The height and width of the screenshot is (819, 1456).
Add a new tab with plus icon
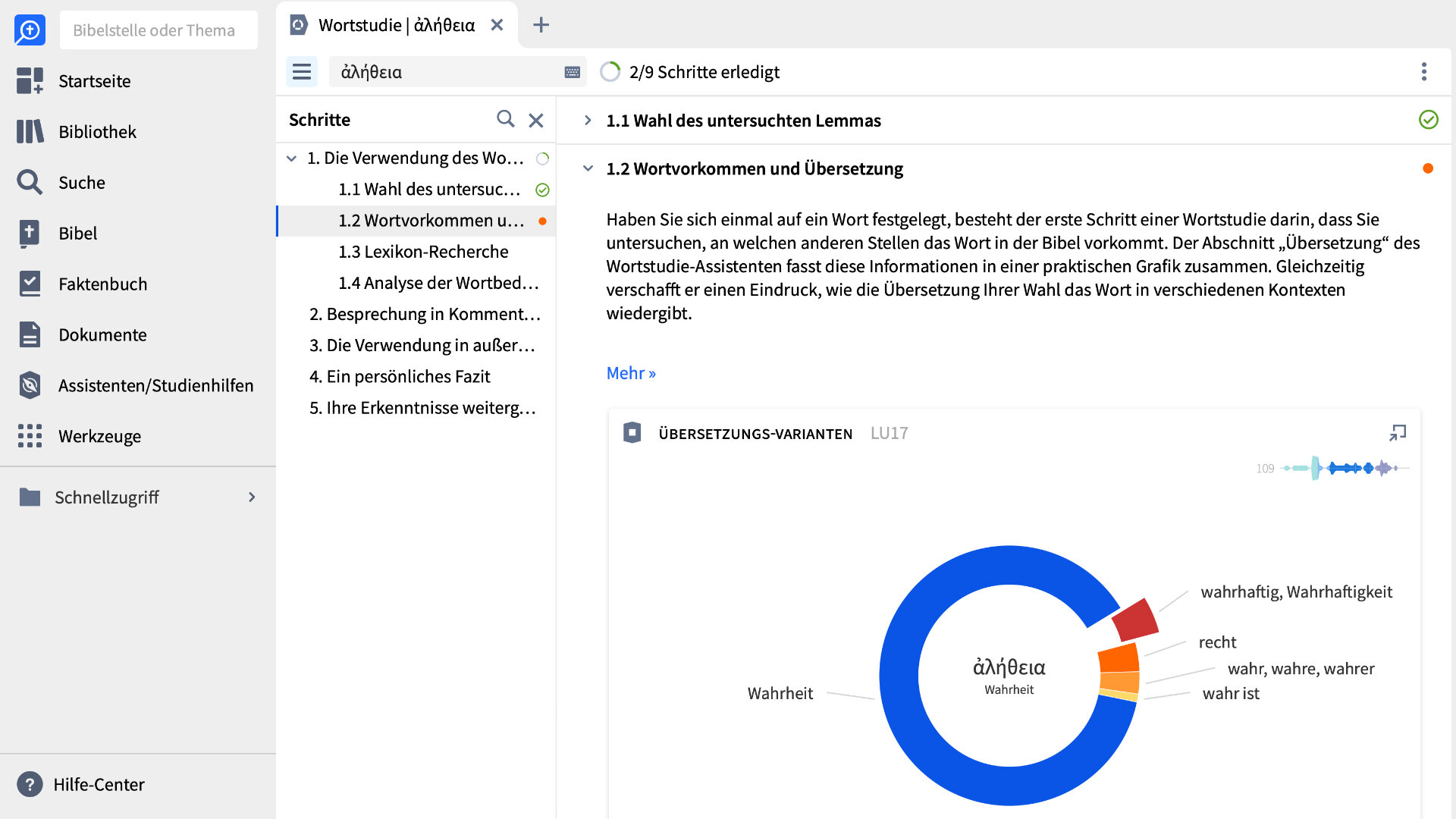[541, 25]
